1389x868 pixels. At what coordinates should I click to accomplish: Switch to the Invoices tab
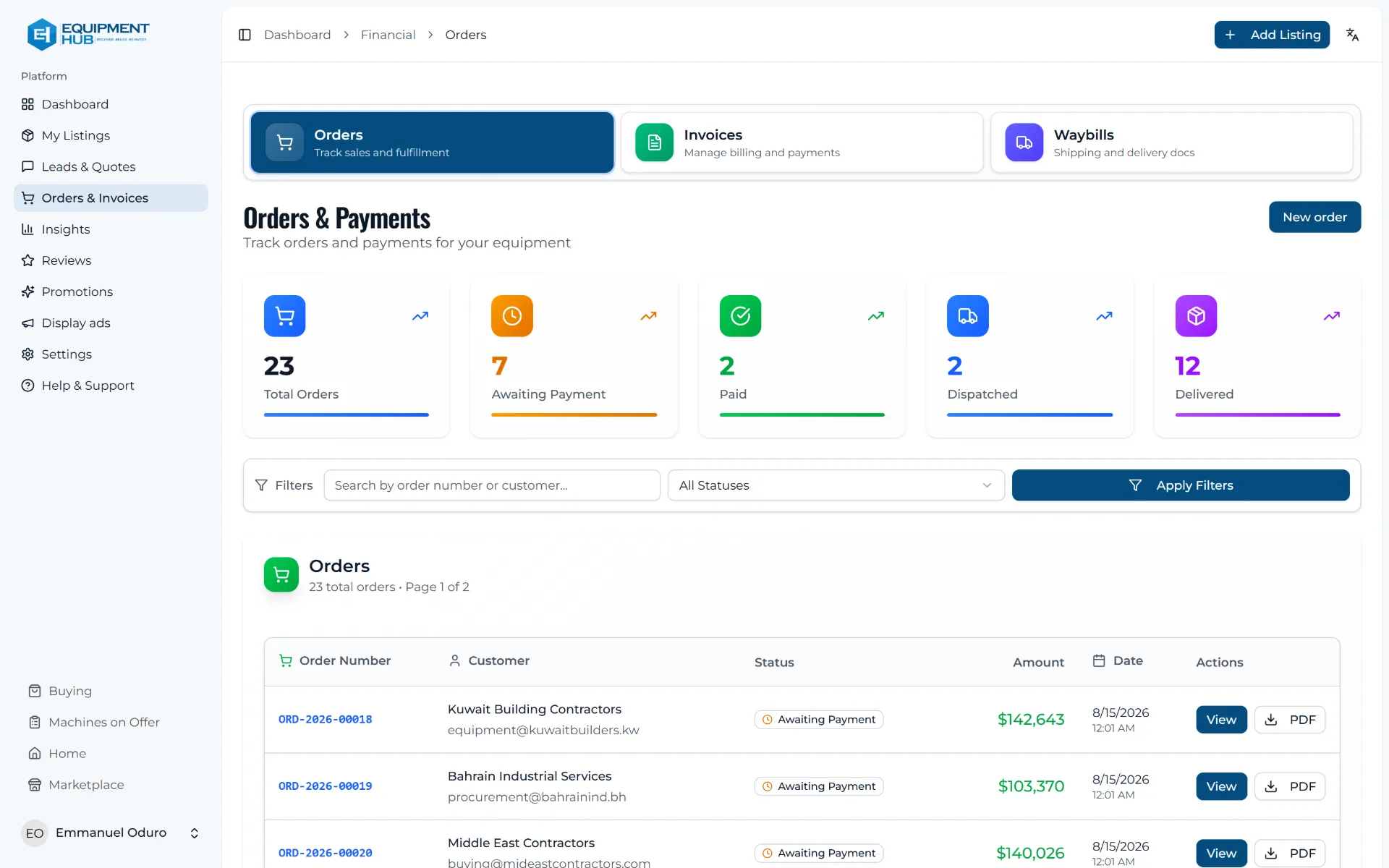802,142
